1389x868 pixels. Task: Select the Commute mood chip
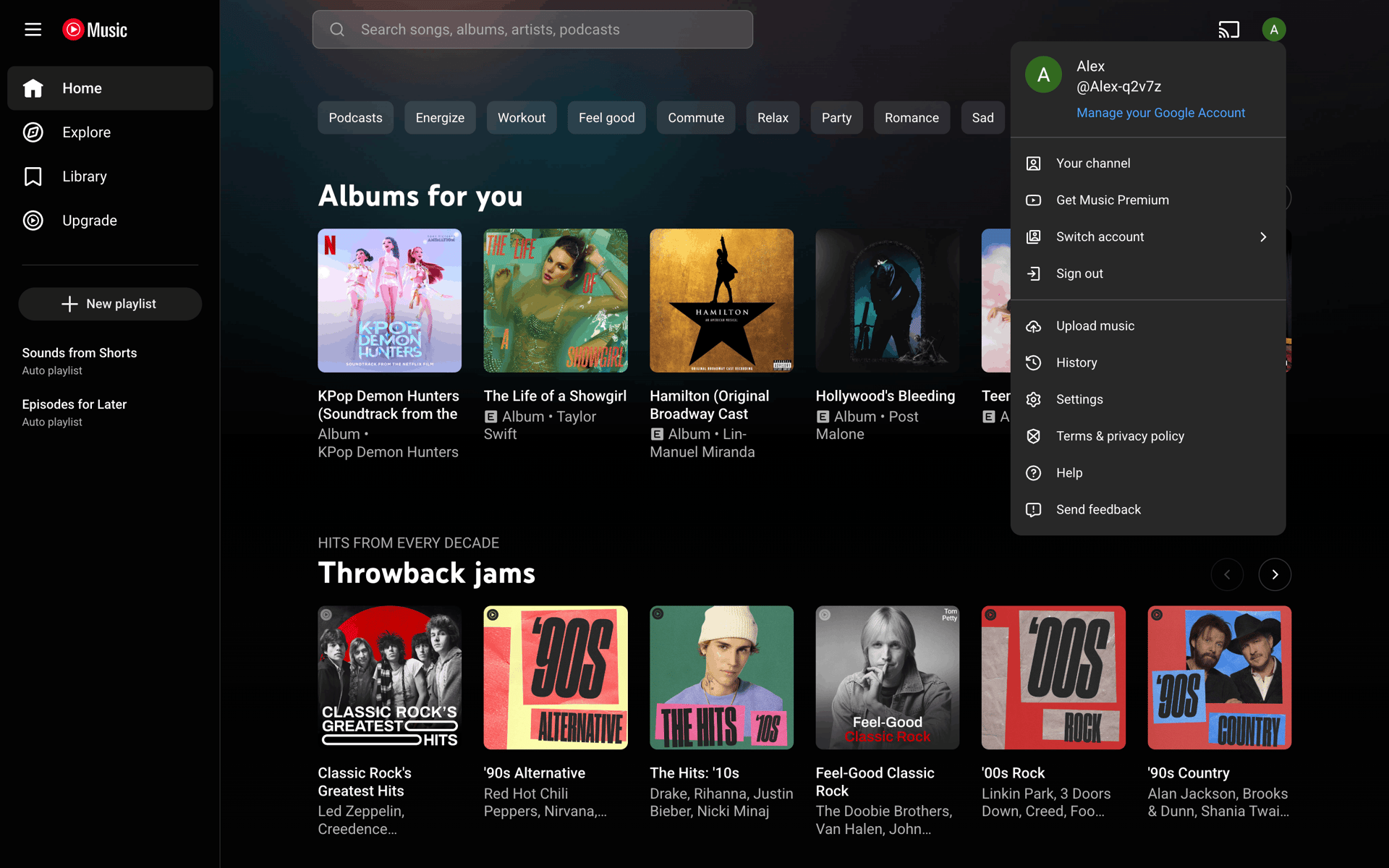pyautogui.click(x=696, y=118)
